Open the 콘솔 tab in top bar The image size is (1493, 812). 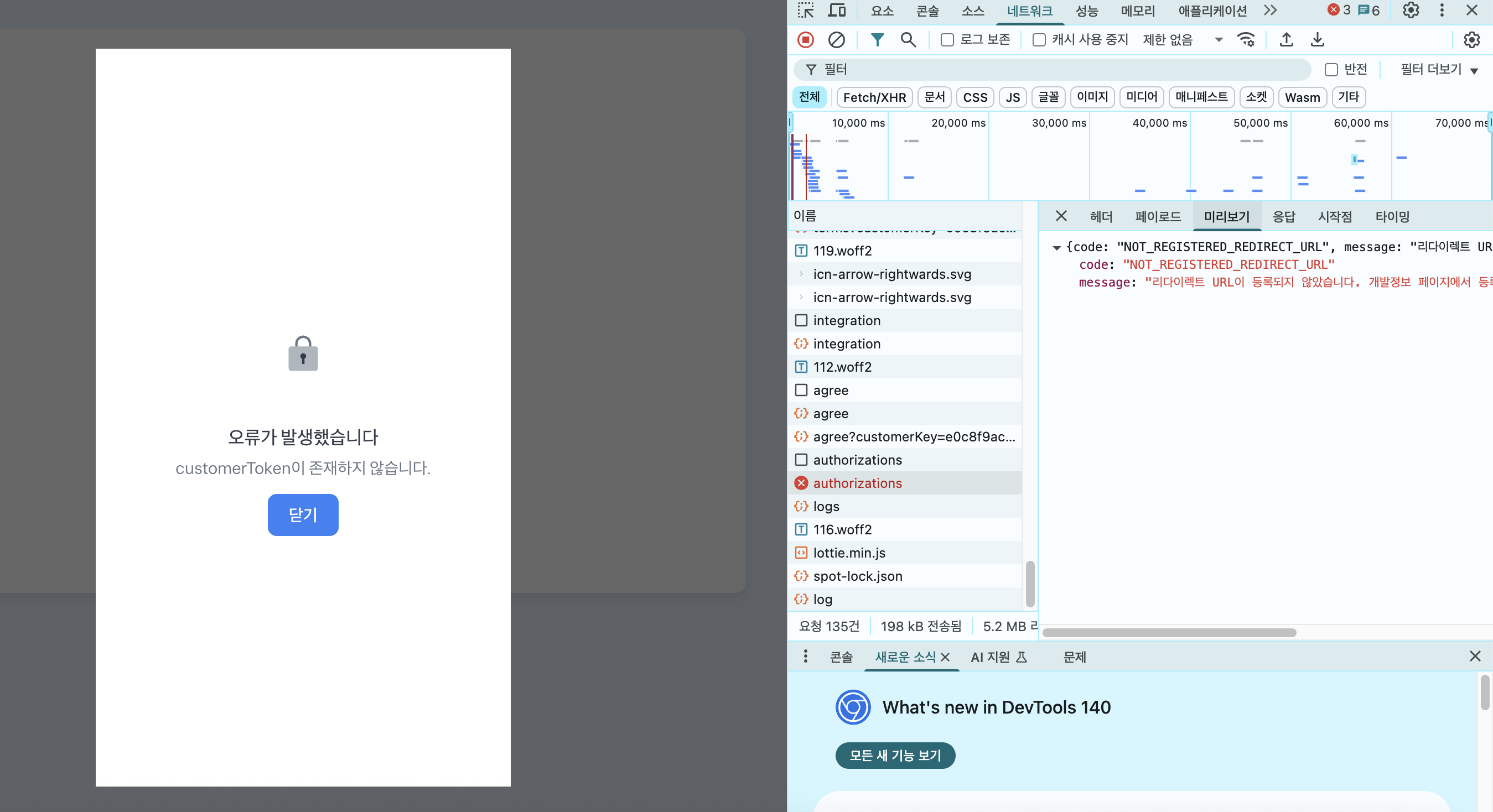click(927, 11)
